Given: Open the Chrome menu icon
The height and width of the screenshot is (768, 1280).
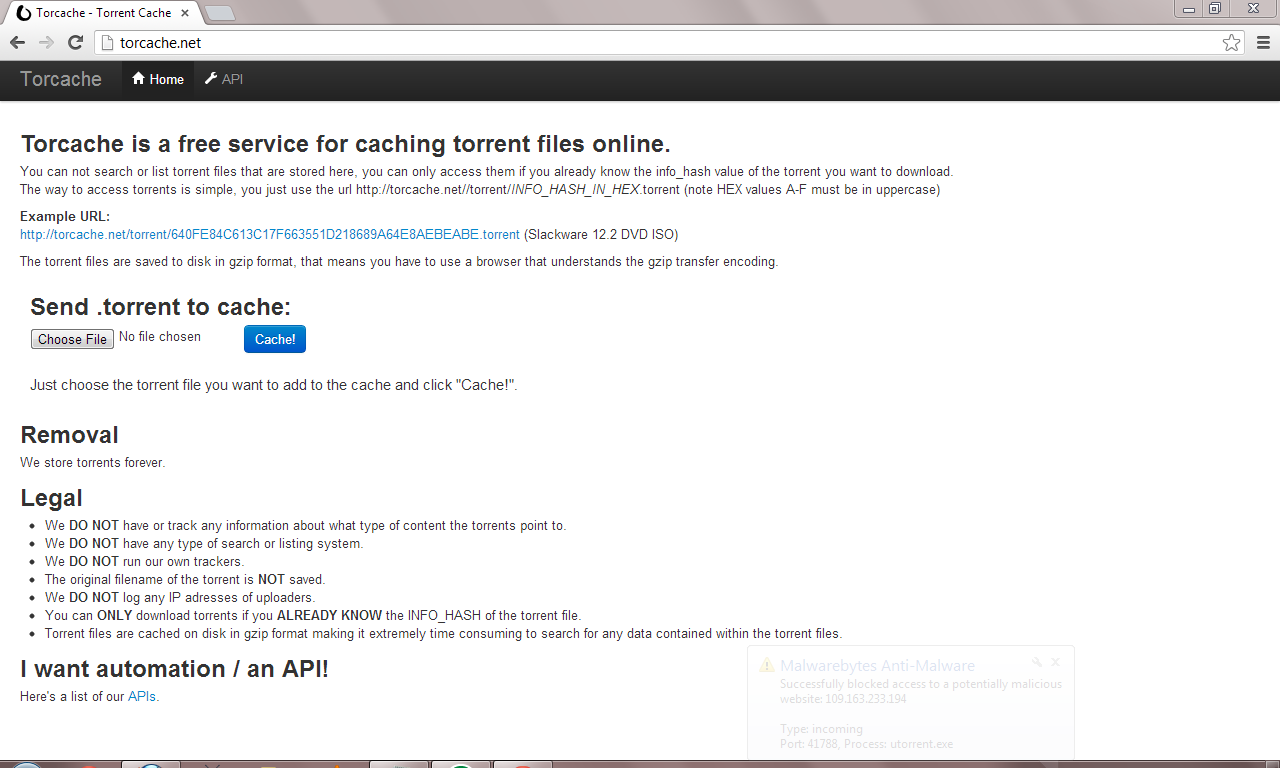Looking at the screenshot, I should tap(1263, 43).
